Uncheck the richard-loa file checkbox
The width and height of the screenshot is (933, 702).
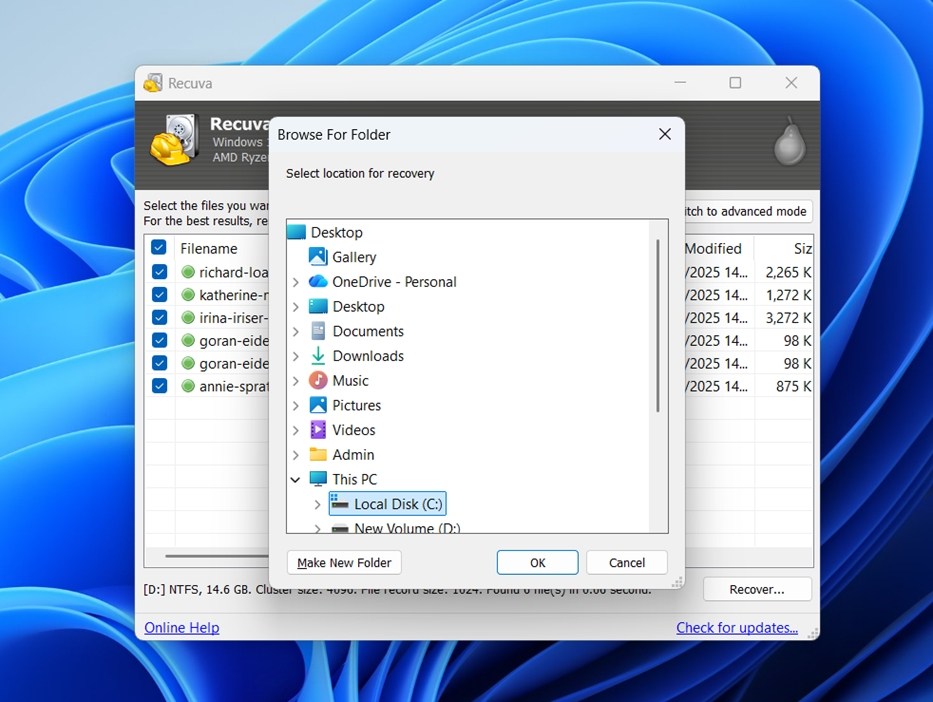[x=159, y=272]
